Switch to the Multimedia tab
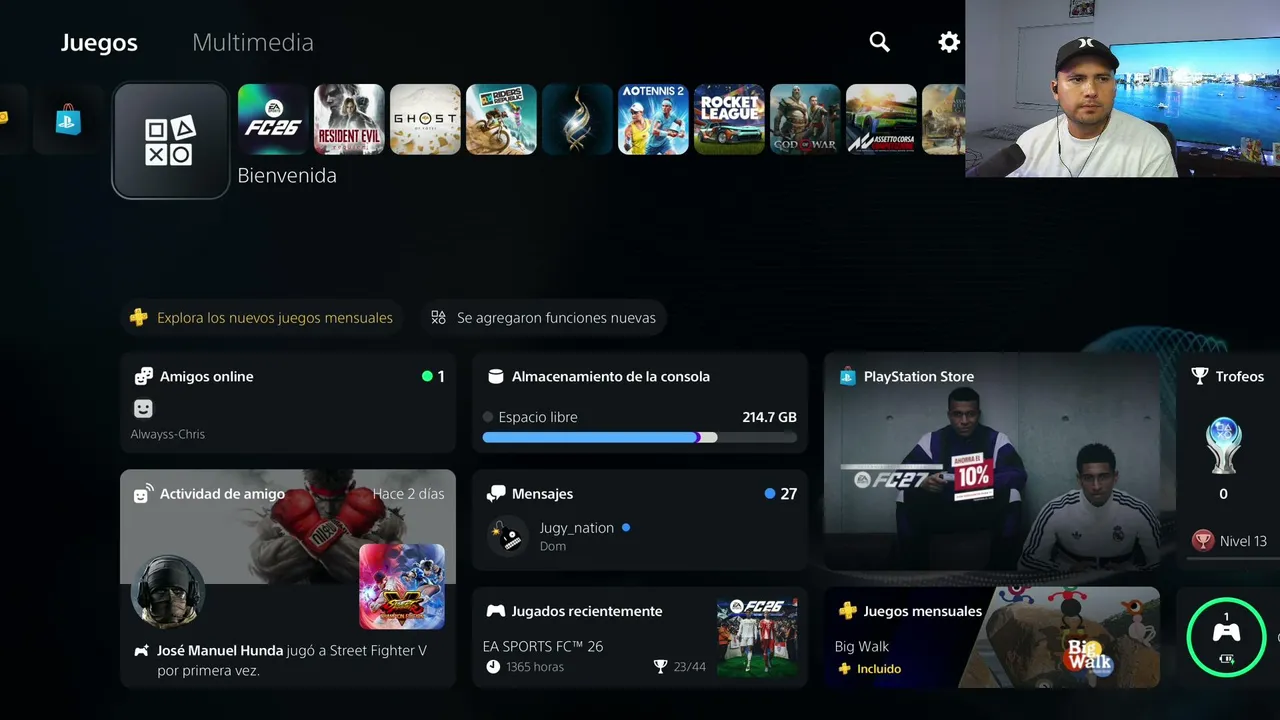 click(x=253, y=43)
